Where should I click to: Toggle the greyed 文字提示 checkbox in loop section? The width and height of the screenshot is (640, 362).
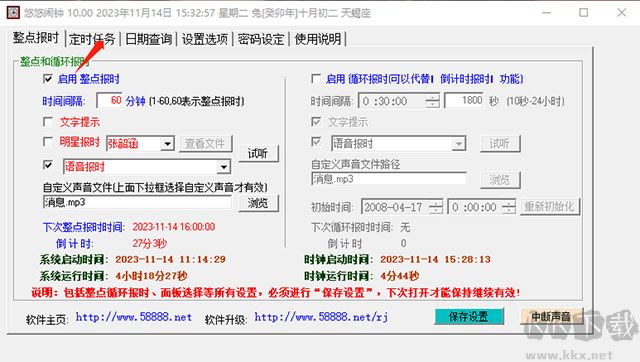click(316, 122)
